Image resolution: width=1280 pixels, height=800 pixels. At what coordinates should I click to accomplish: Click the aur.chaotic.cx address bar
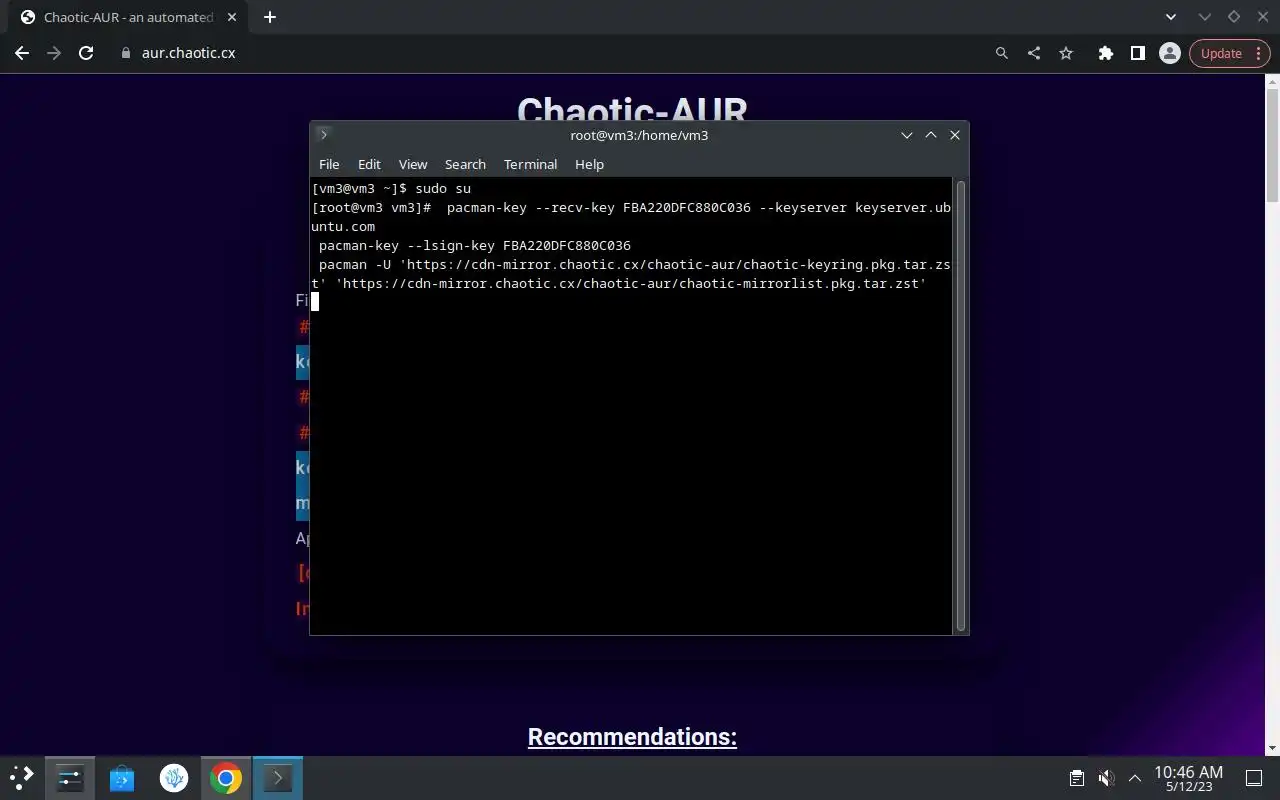pyautogui.click(x=550, y=53)
